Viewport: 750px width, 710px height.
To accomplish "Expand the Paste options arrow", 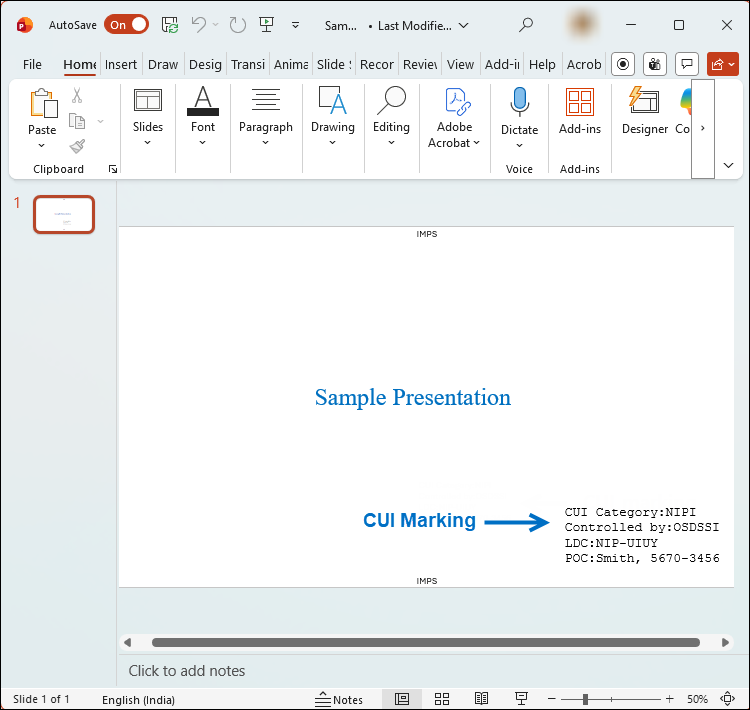I will 42,145.
